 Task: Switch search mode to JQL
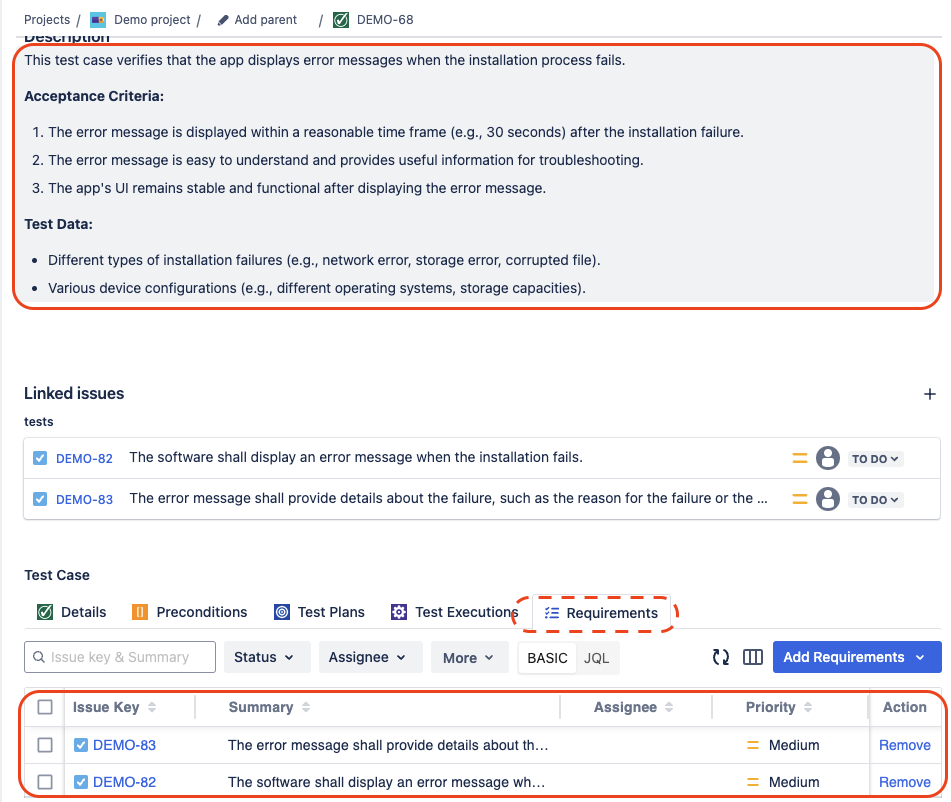click(x=597, y=658)
